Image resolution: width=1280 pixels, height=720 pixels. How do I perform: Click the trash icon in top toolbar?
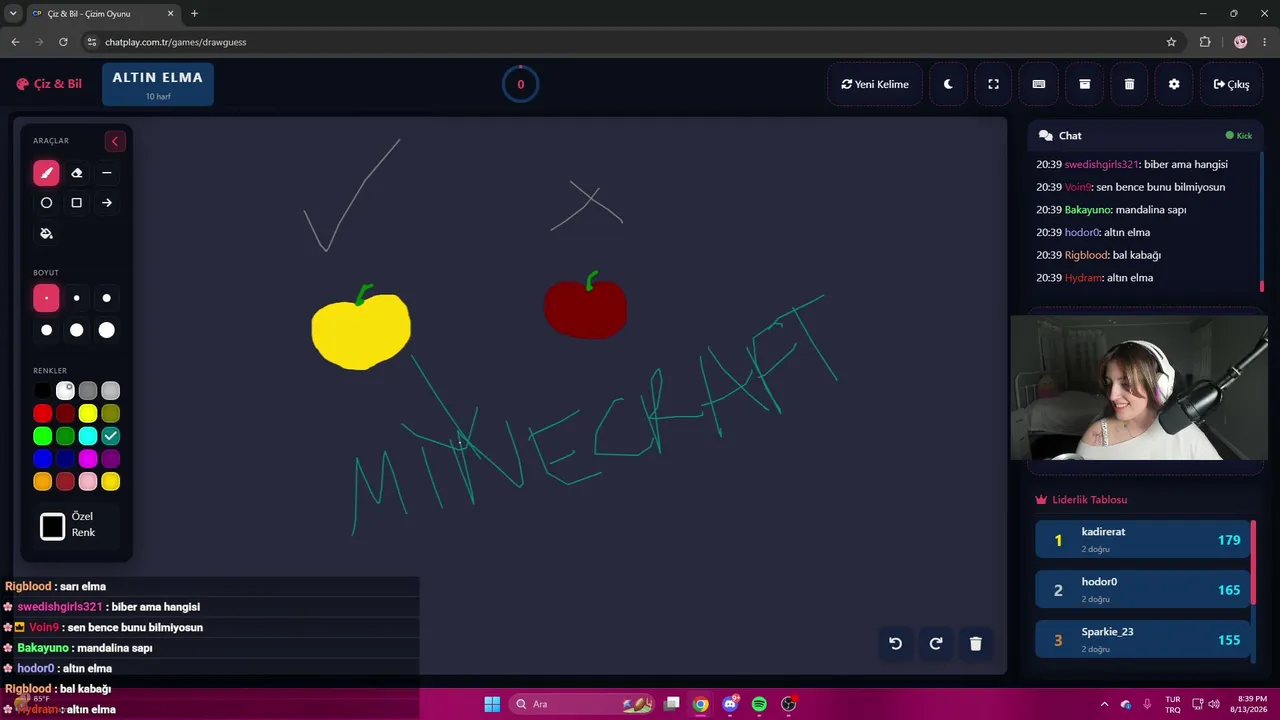(x=1129, y=84)
